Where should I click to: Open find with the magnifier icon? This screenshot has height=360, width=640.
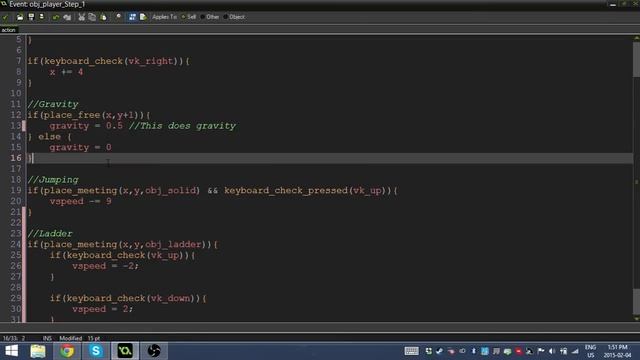pos(118,17)
